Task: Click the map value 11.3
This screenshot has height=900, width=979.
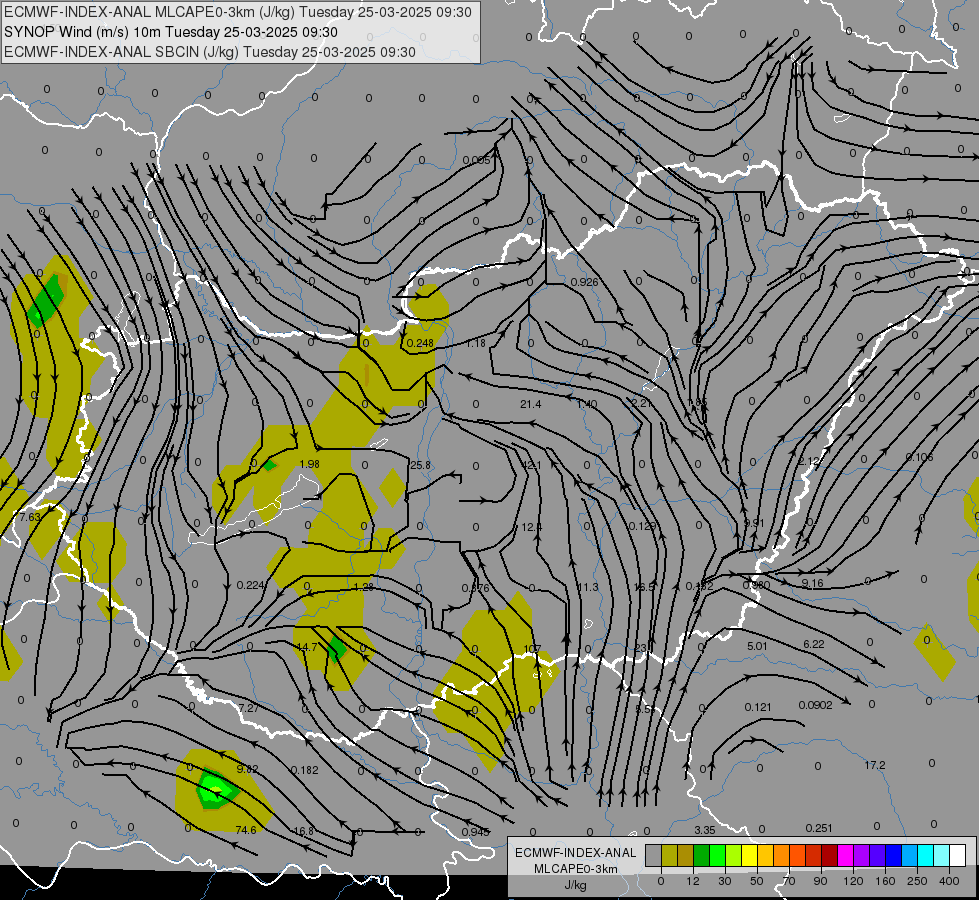Action: tap(588, 587)
